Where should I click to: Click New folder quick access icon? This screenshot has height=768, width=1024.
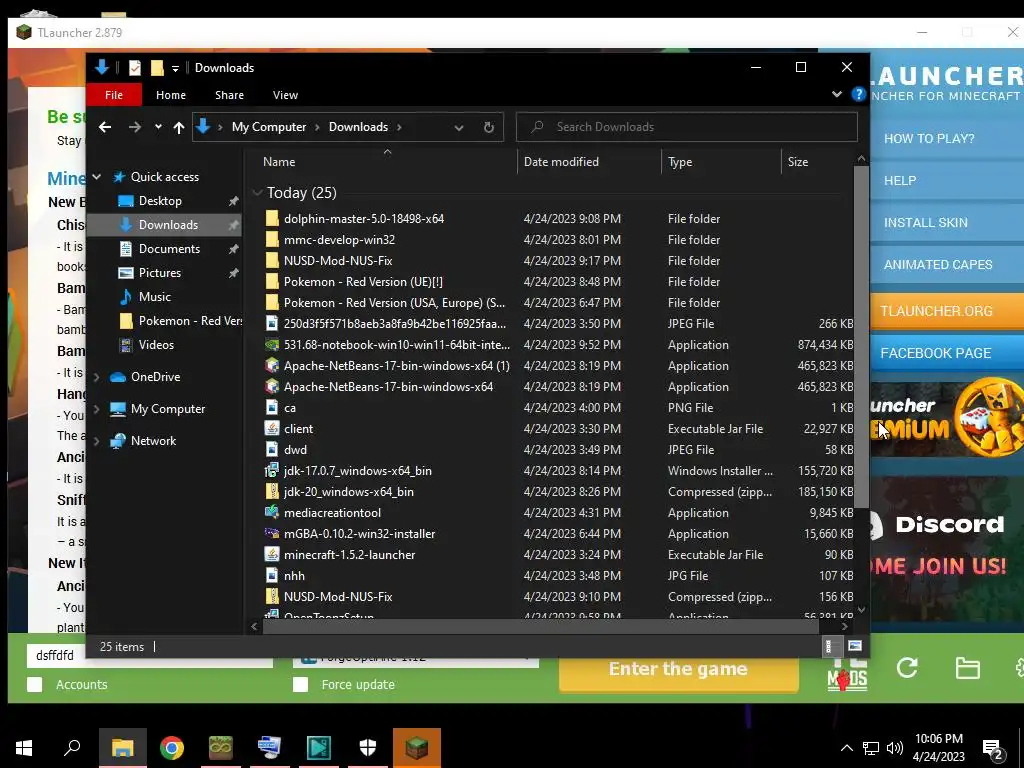tap(157, 68)
